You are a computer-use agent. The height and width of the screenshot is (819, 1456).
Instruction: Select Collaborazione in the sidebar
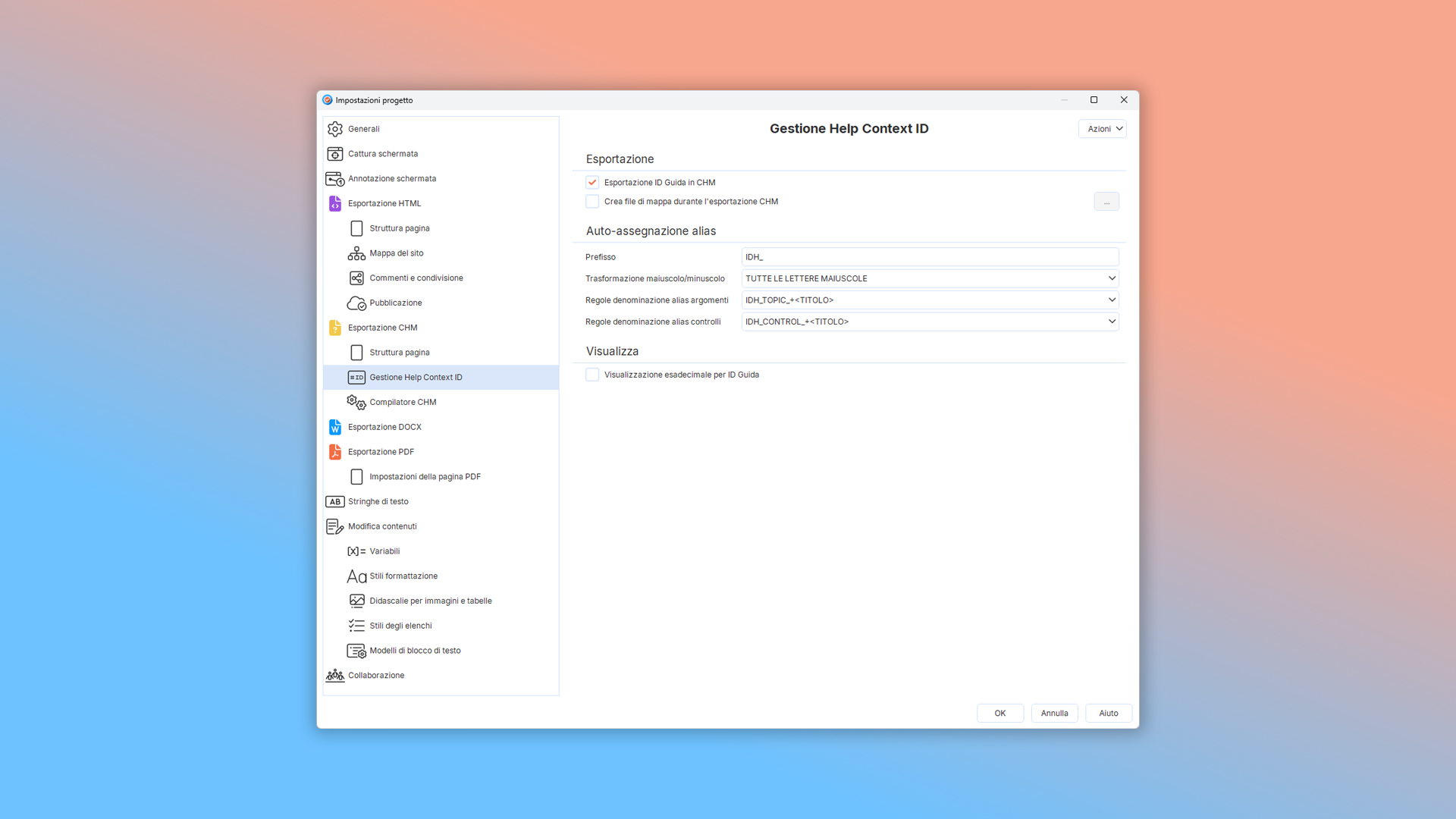click(376, 676)
